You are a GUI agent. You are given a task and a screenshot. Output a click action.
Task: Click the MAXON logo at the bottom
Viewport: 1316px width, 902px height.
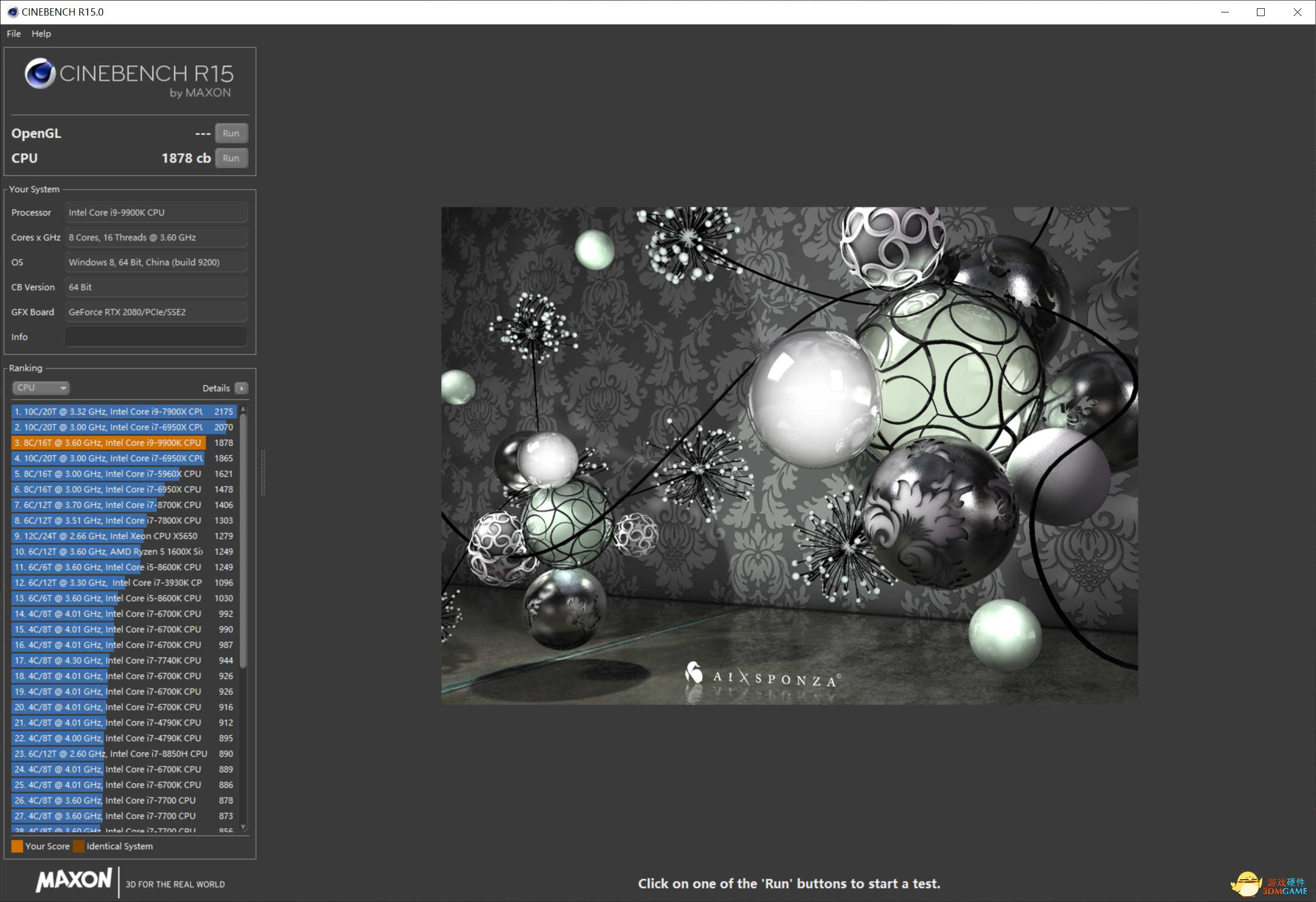click(74, 880)
